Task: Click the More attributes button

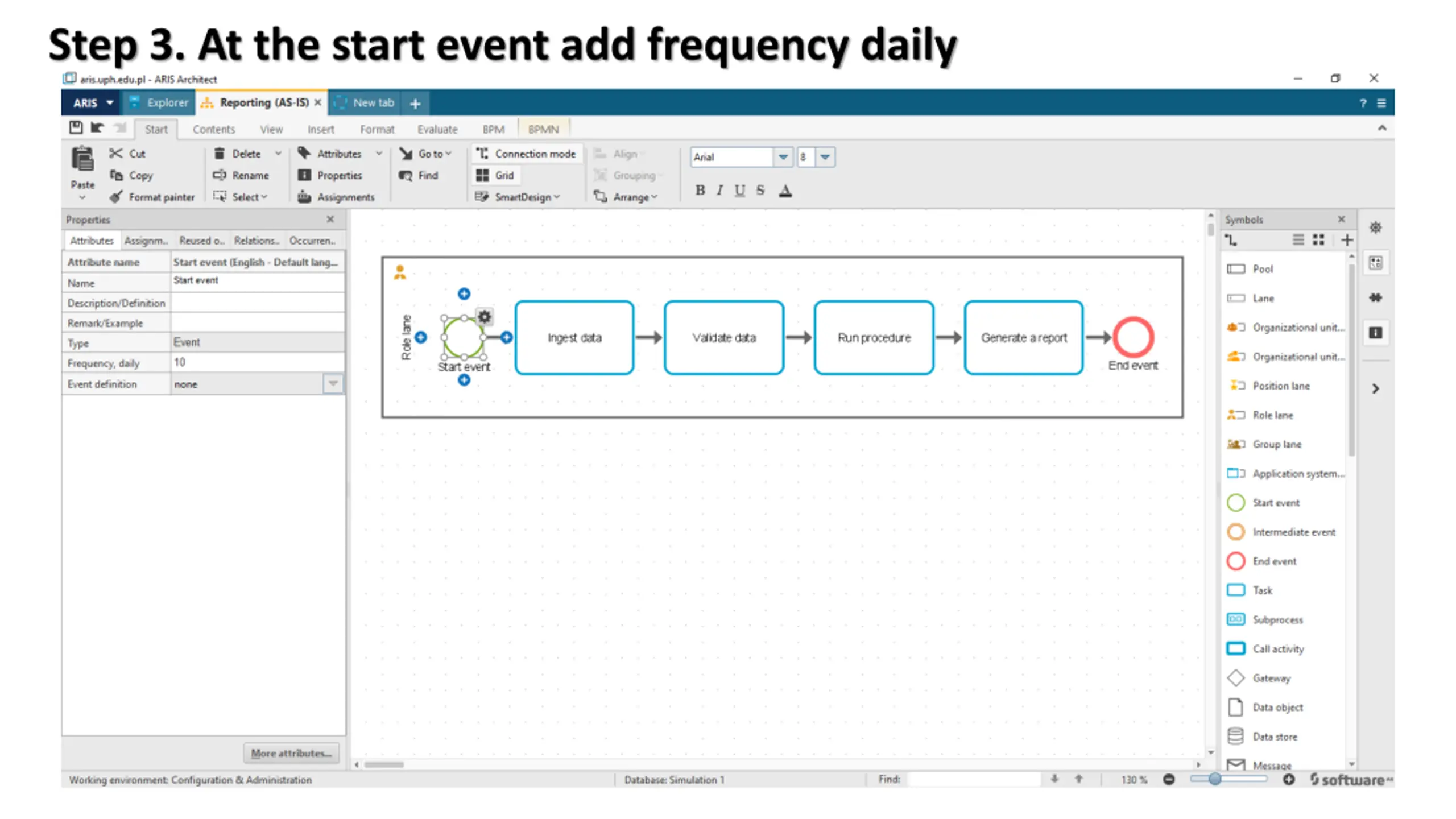Action: [x=291, y=753]
